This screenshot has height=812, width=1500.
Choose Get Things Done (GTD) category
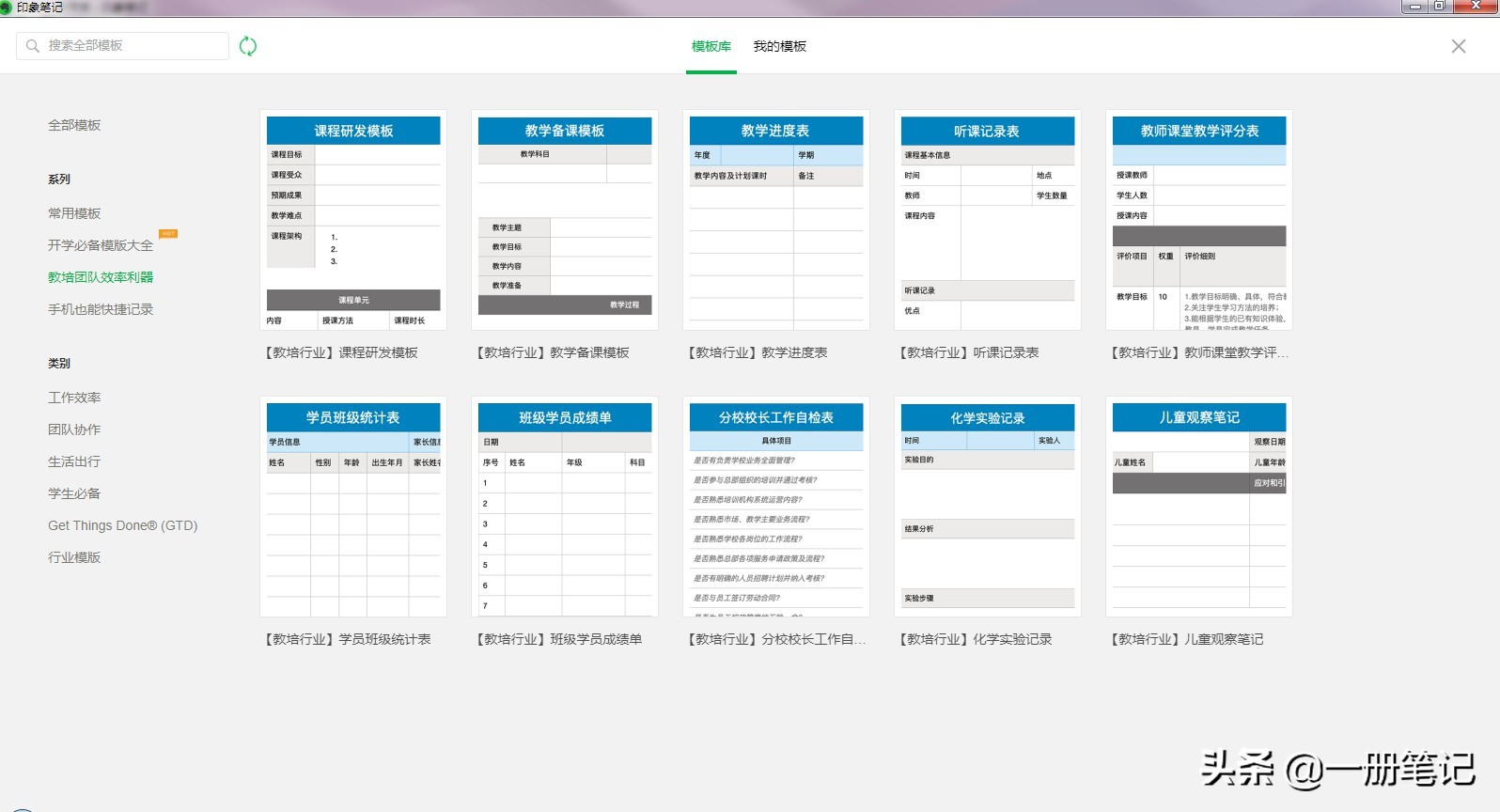pyautogui.click(x=123, y=525)
